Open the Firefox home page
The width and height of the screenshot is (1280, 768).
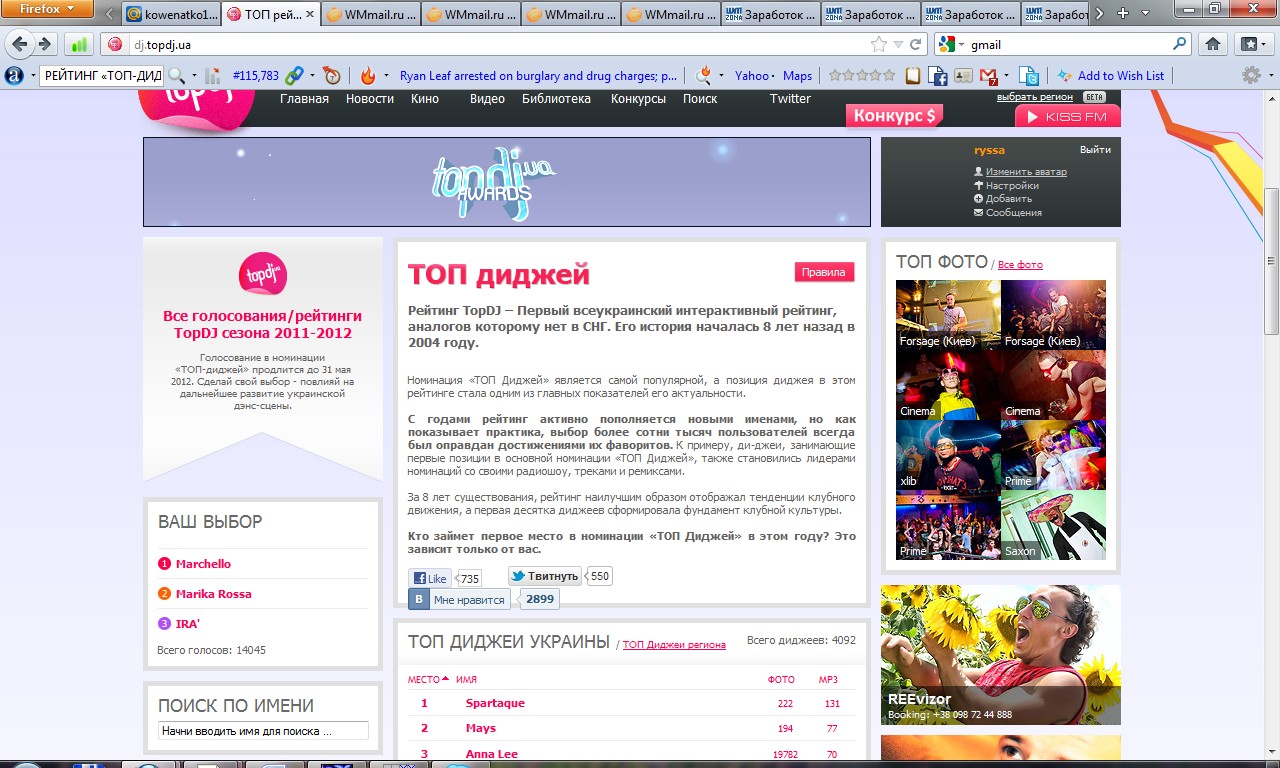point(1212,44)
